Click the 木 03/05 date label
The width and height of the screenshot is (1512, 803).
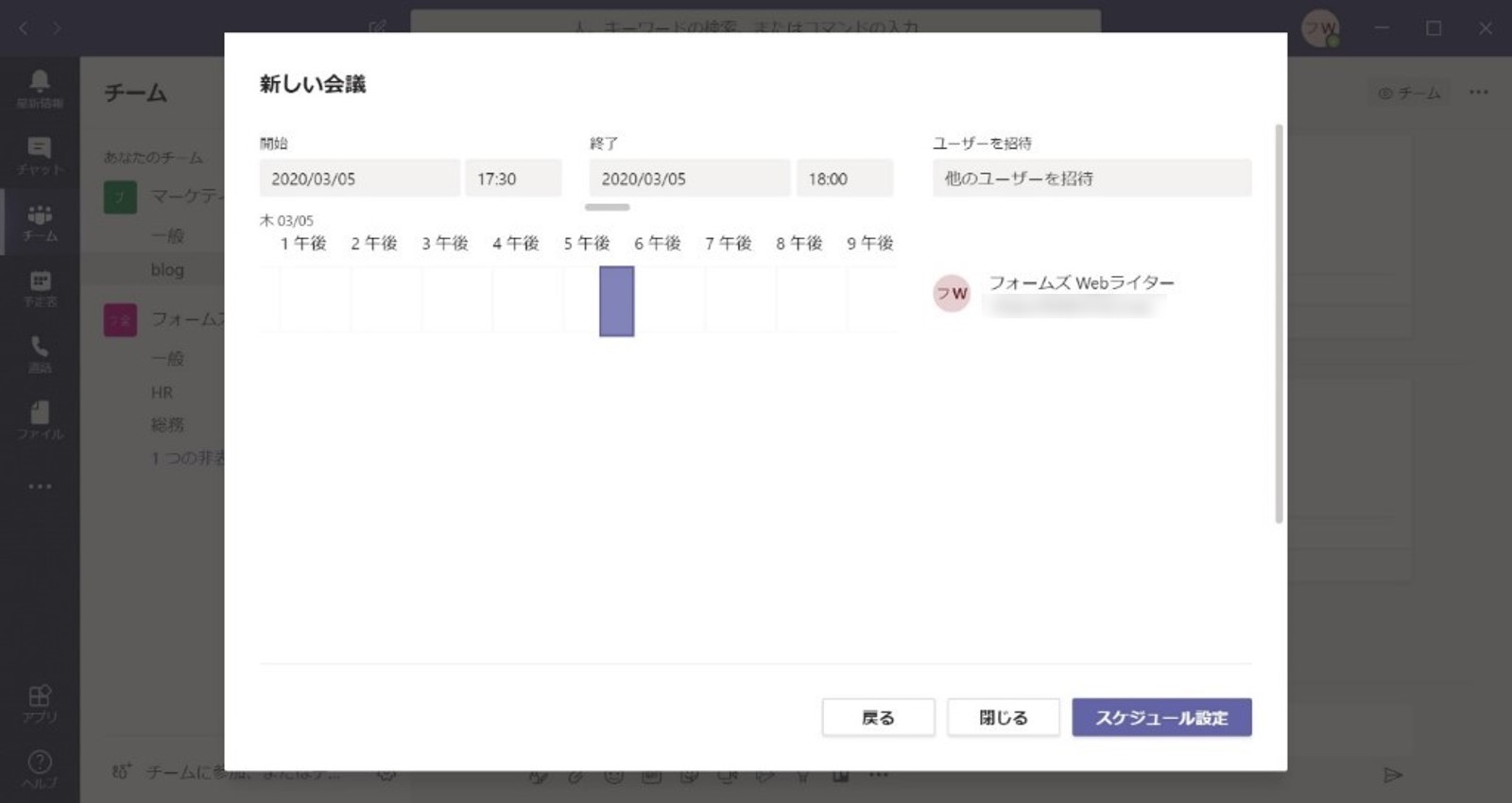click(x=286, y=220)
